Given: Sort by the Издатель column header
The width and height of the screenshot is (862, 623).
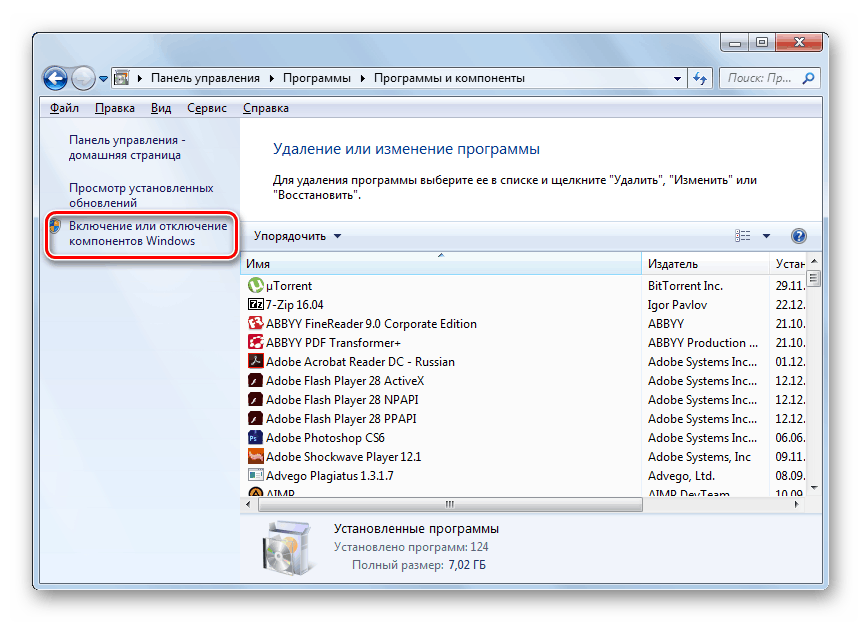Looking at the screenshot, I should tap(705, 263).
